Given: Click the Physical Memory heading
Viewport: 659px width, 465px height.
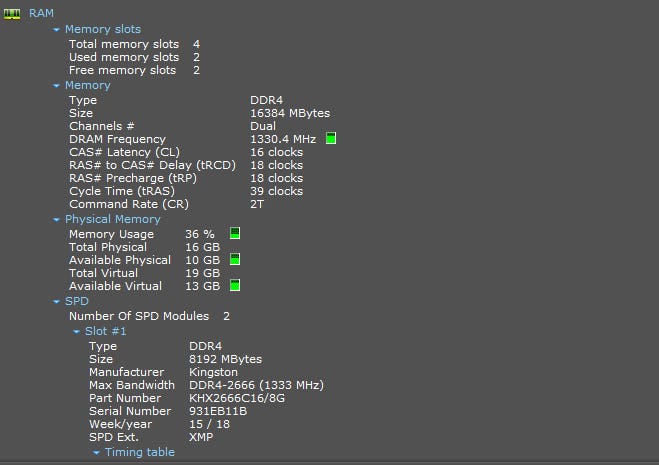Looking at the screenshot, I should point(113,219).
